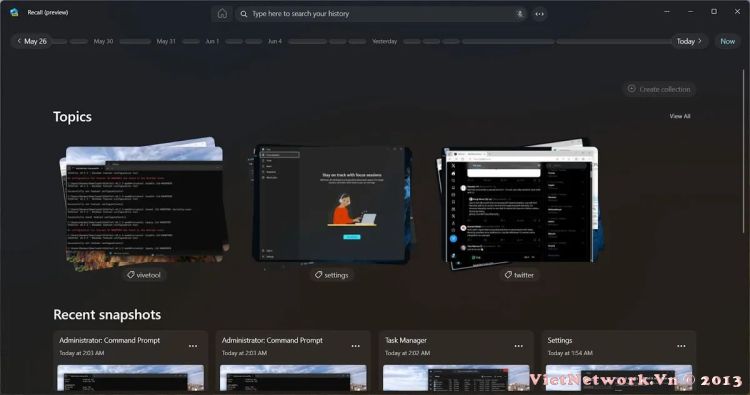Screen dimensions: 750x395
Task: Jump to Today on the timeline
Action: pyautogui.click(x=689, y=41)
